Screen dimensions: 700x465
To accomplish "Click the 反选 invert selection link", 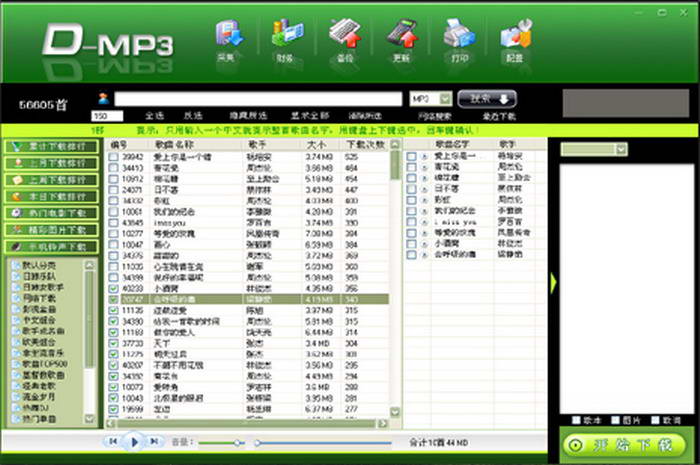I will 193,116.
